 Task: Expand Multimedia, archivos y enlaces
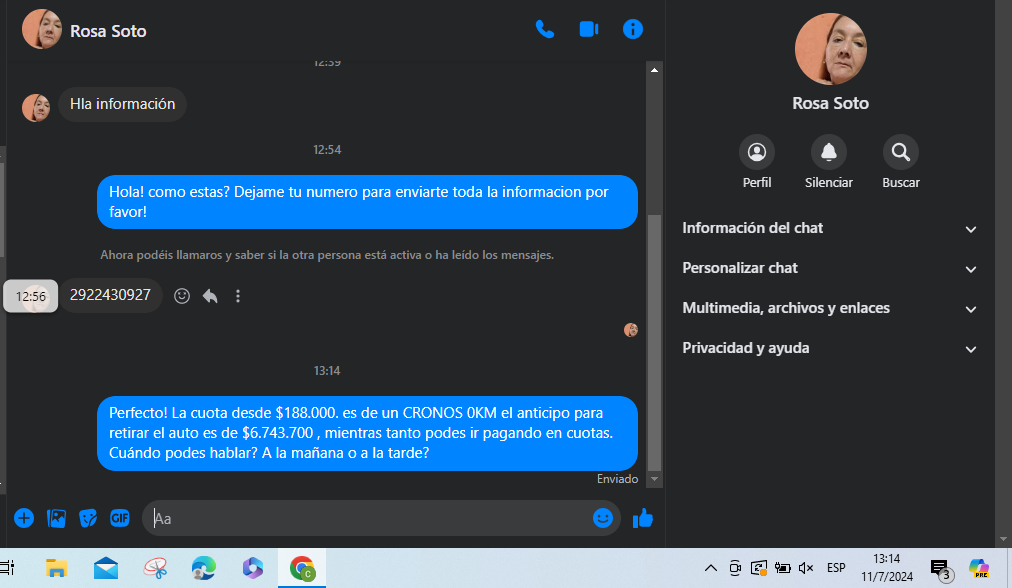[829, 308]
